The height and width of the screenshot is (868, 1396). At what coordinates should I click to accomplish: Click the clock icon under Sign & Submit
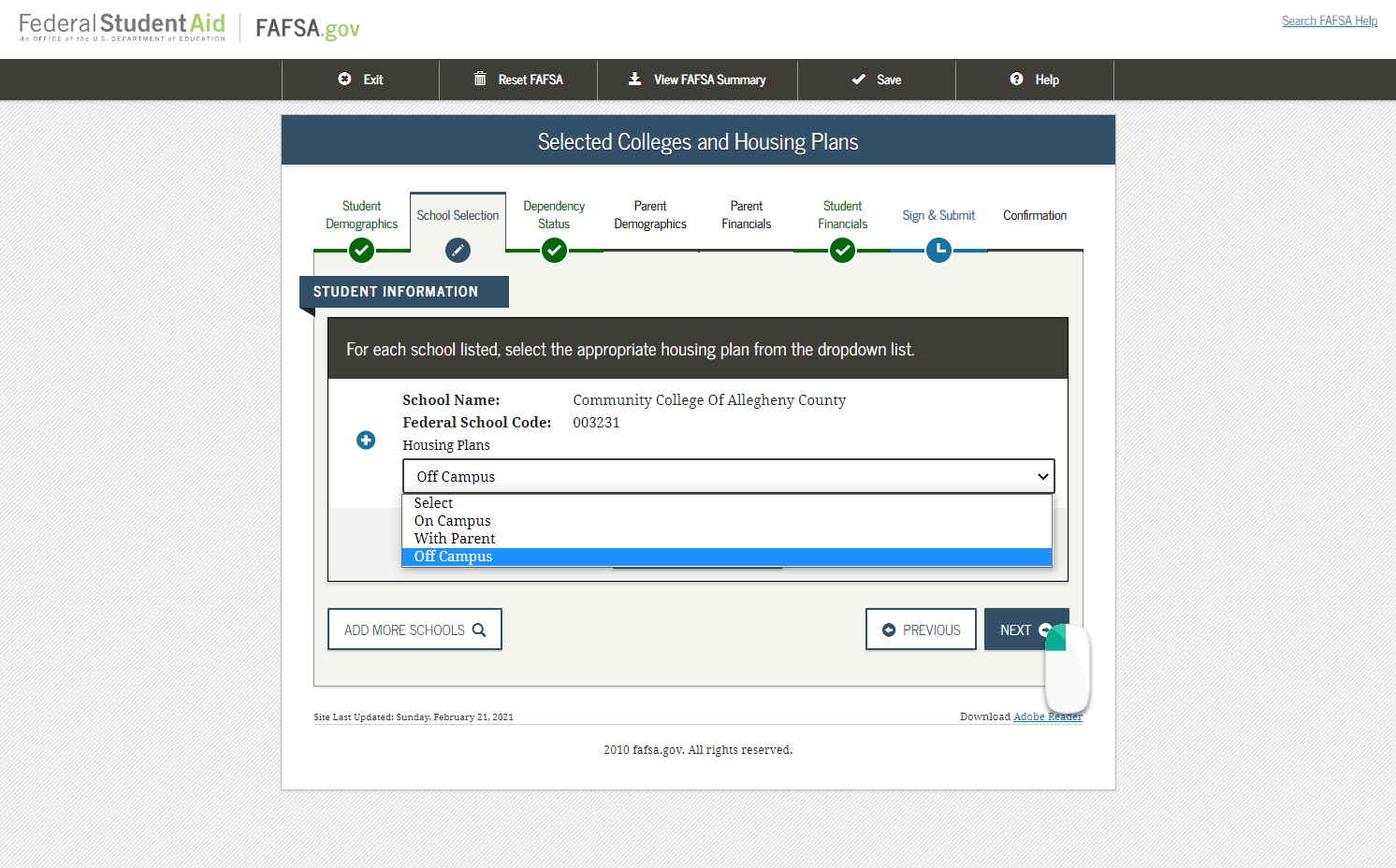point(938,250)
